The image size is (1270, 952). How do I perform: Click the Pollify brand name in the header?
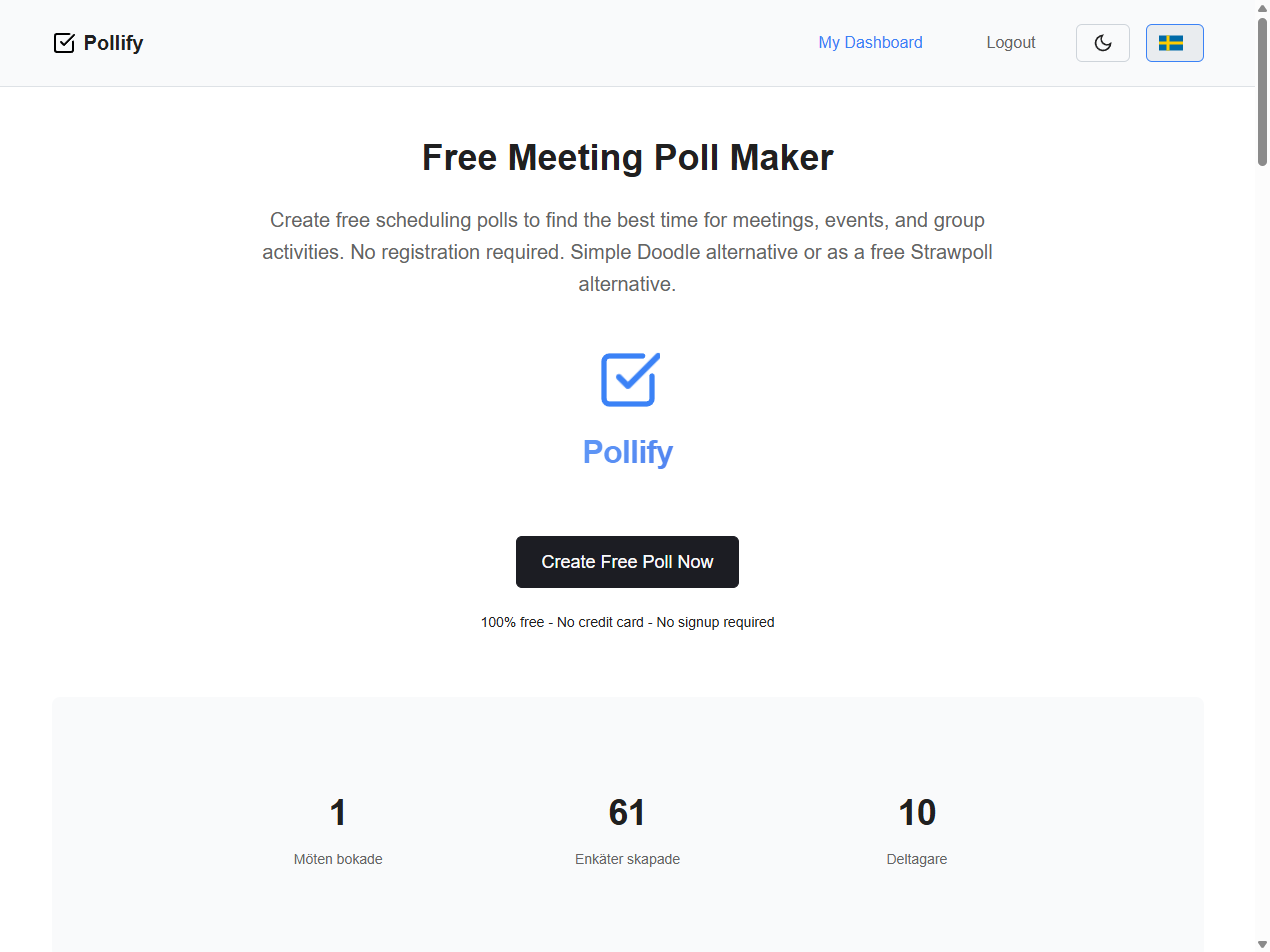click(x=115, y=42)
